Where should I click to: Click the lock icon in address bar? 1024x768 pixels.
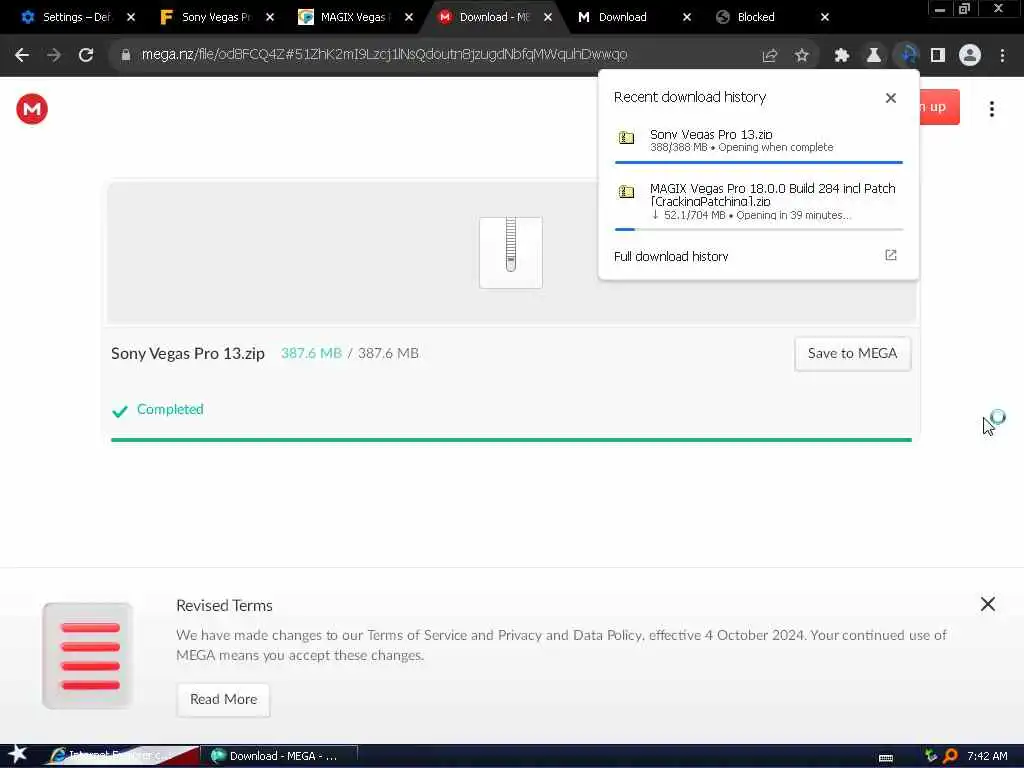point(126,55)
